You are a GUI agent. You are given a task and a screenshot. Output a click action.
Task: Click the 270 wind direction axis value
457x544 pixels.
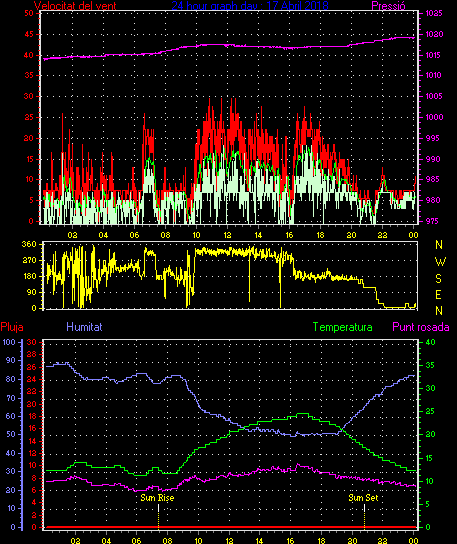pos(29,260)
